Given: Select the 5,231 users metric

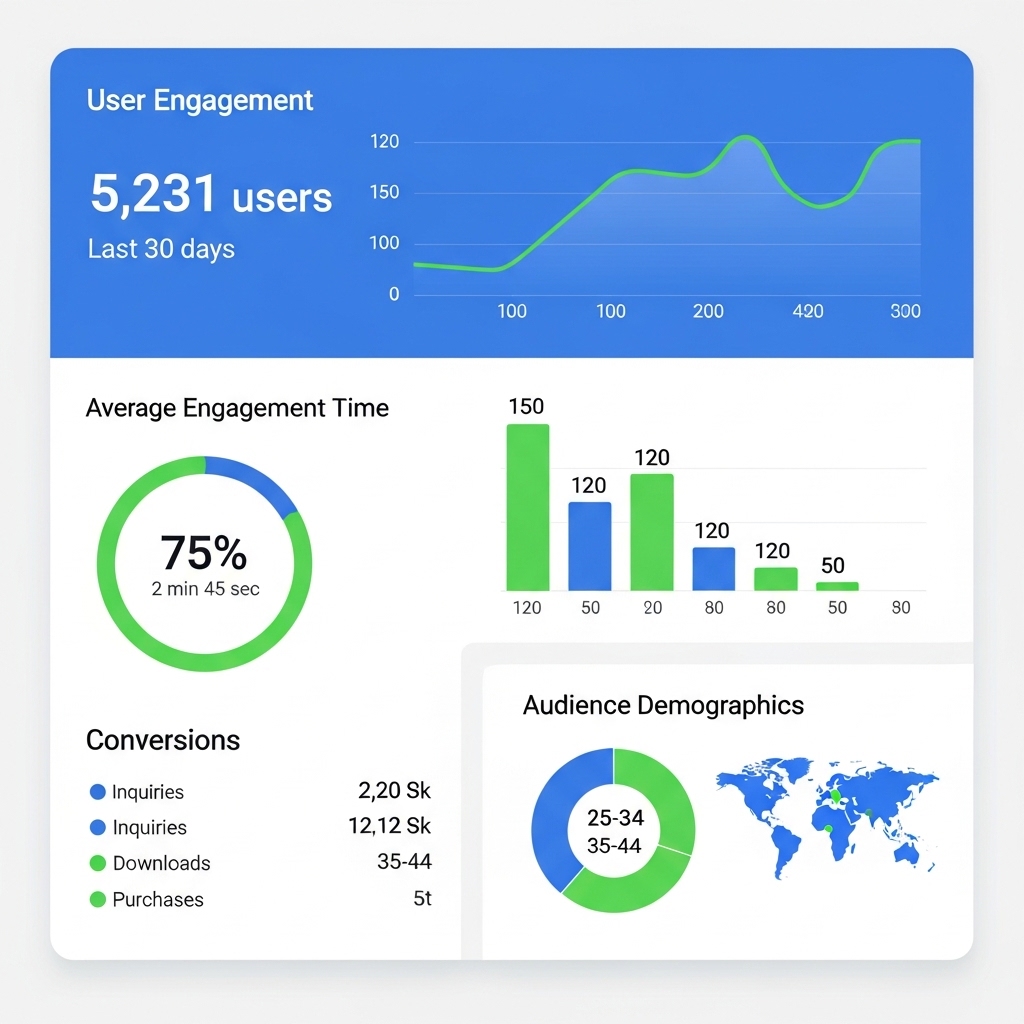Looking at the screenshot, I should point(211,194).
